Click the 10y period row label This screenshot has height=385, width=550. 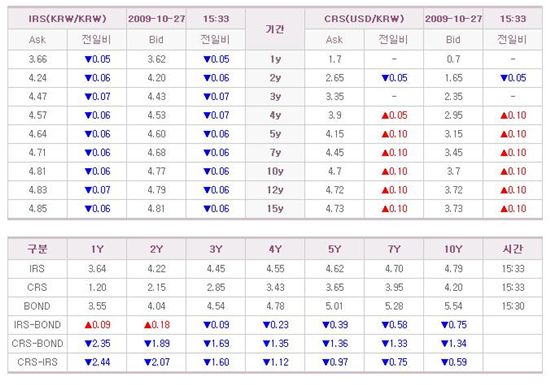coord(275,171)
